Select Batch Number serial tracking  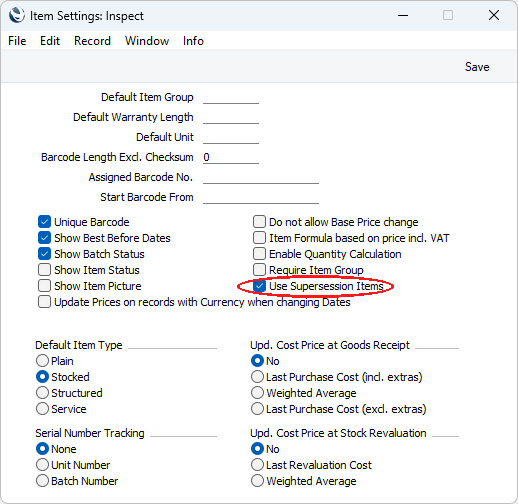point(42,481)
